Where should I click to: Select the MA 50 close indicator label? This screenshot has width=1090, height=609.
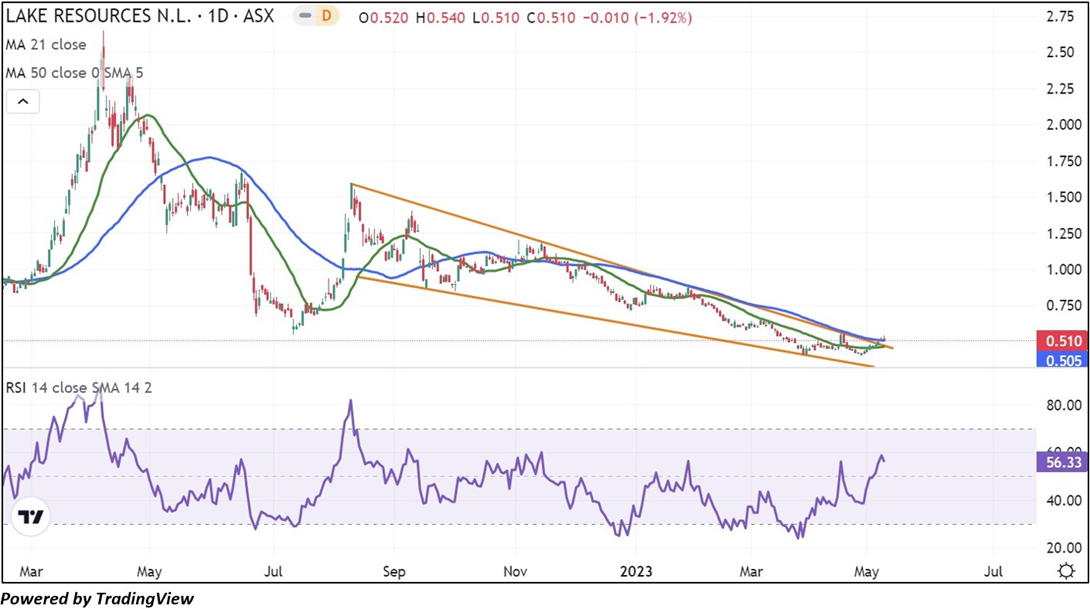tap(74, 73)
